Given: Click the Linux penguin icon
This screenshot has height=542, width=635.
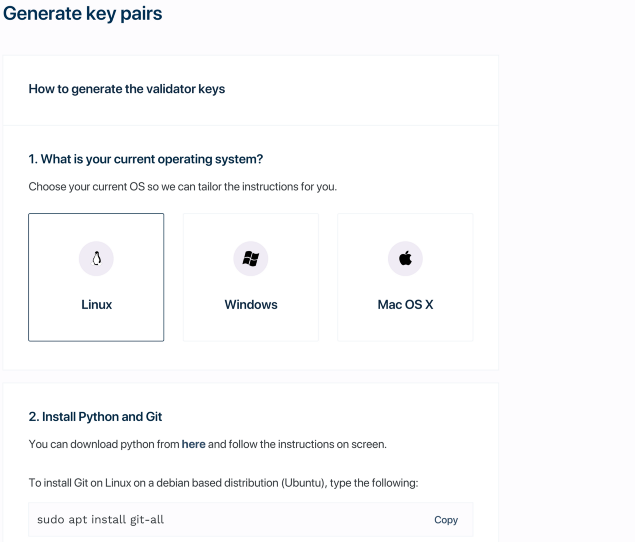Looking at the screenshot, I should 96,258.
